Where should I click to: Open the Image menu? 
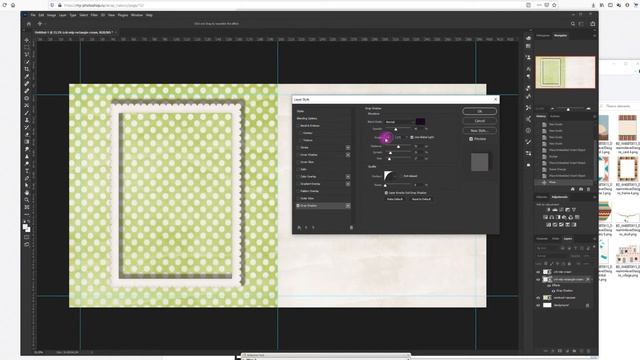(51, 15)
